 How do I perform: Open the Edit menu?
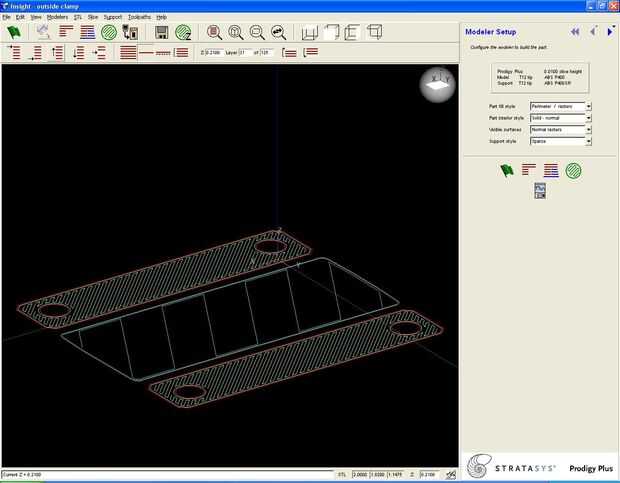click(20, 17)
